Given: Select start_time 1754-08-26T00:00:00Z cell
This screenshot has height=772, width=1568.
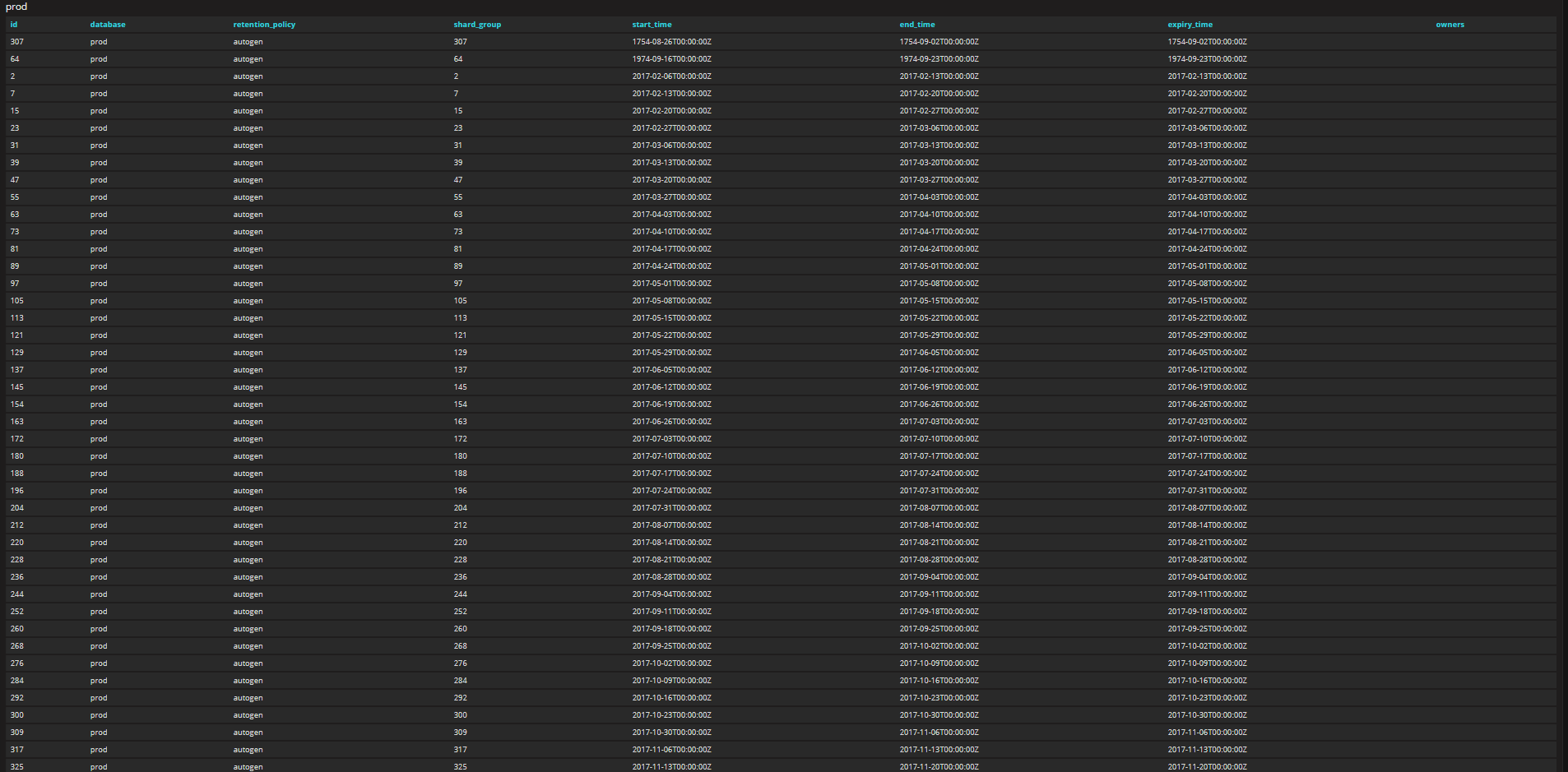Looking at the screenshot, I should tap(672, 42).
